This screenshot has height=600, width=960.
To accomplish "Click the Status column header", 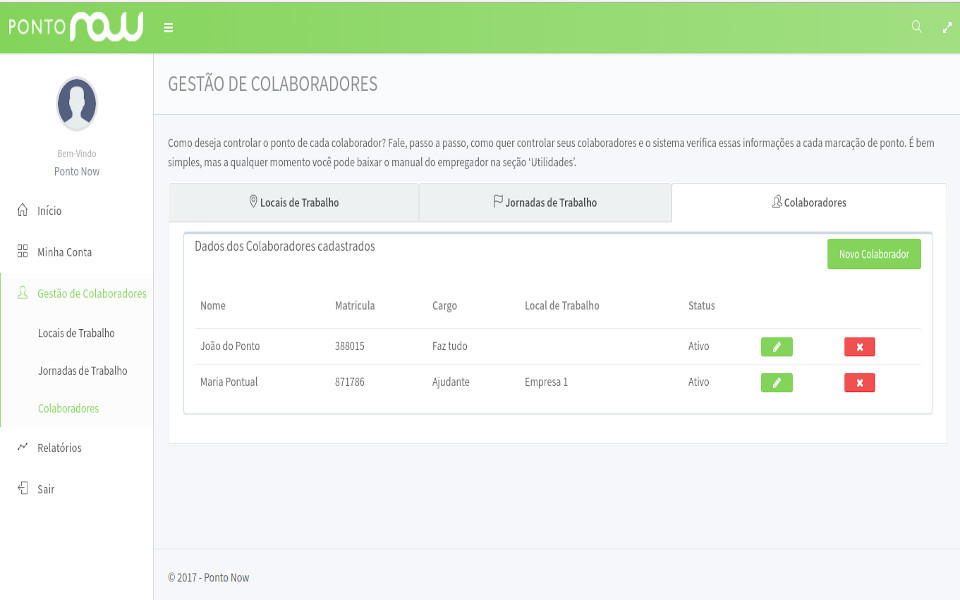I will (702, 306).
